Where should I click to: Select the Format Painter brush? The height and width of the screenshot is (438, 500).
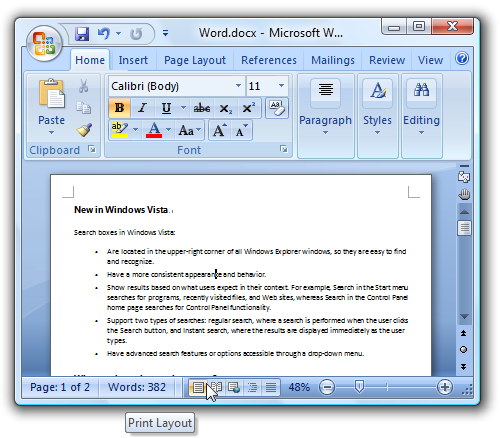pos(84,130)
